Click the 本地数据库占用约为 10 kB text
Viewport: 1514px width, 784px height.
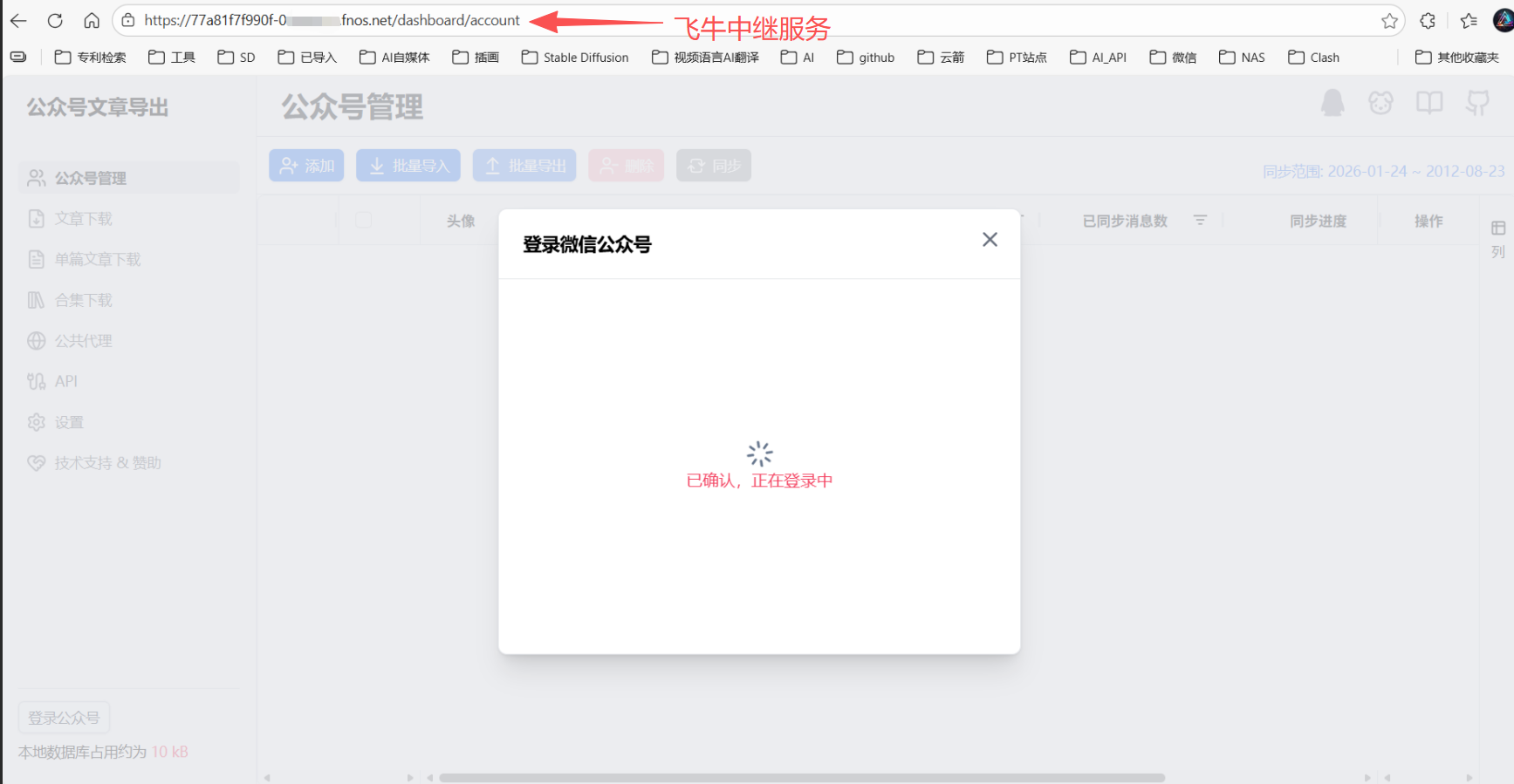coord(103,752)
